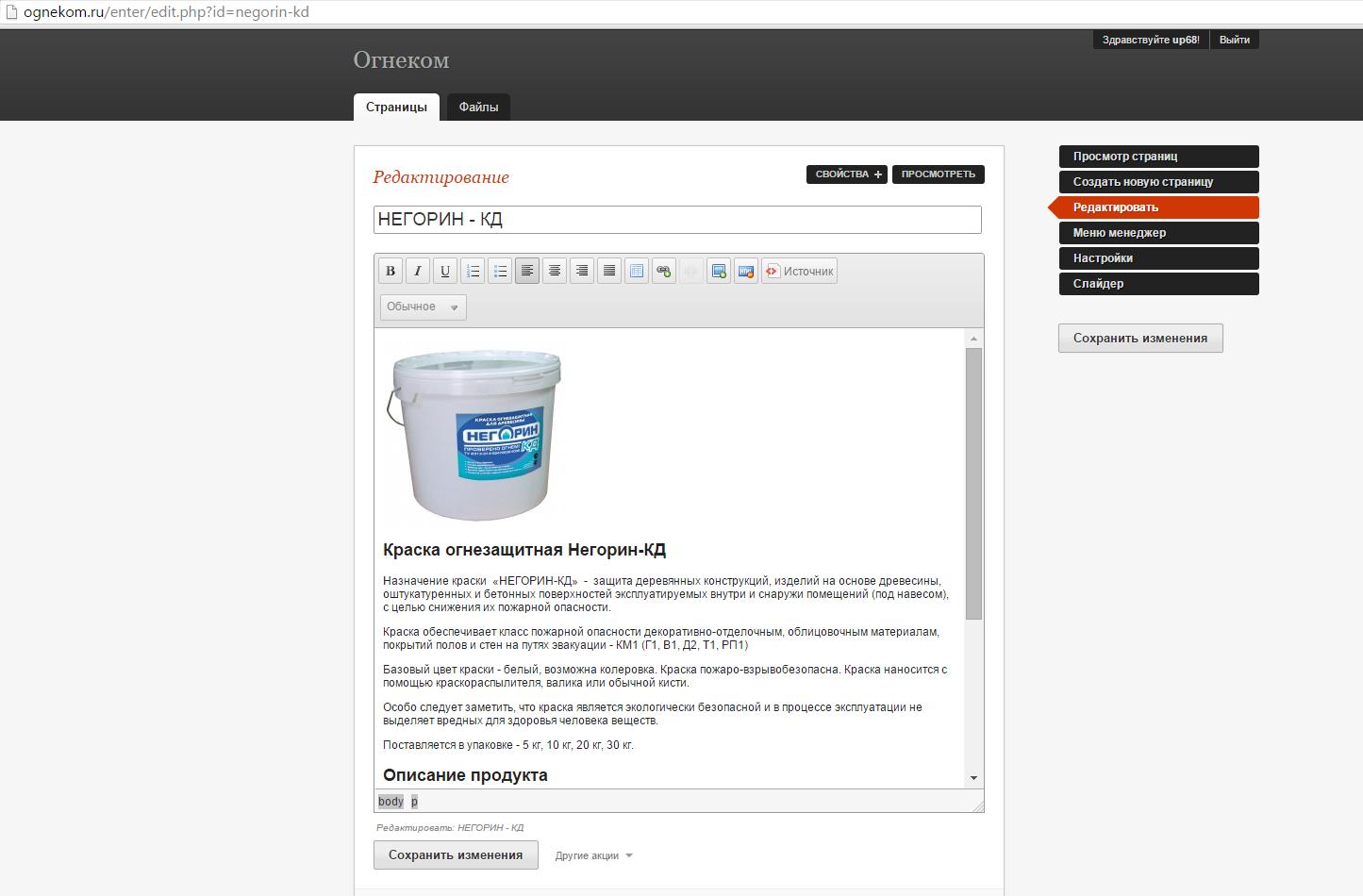
Task: Click the paragraph starting Краска обеспечивает класс
Action: tap(661, 639)
